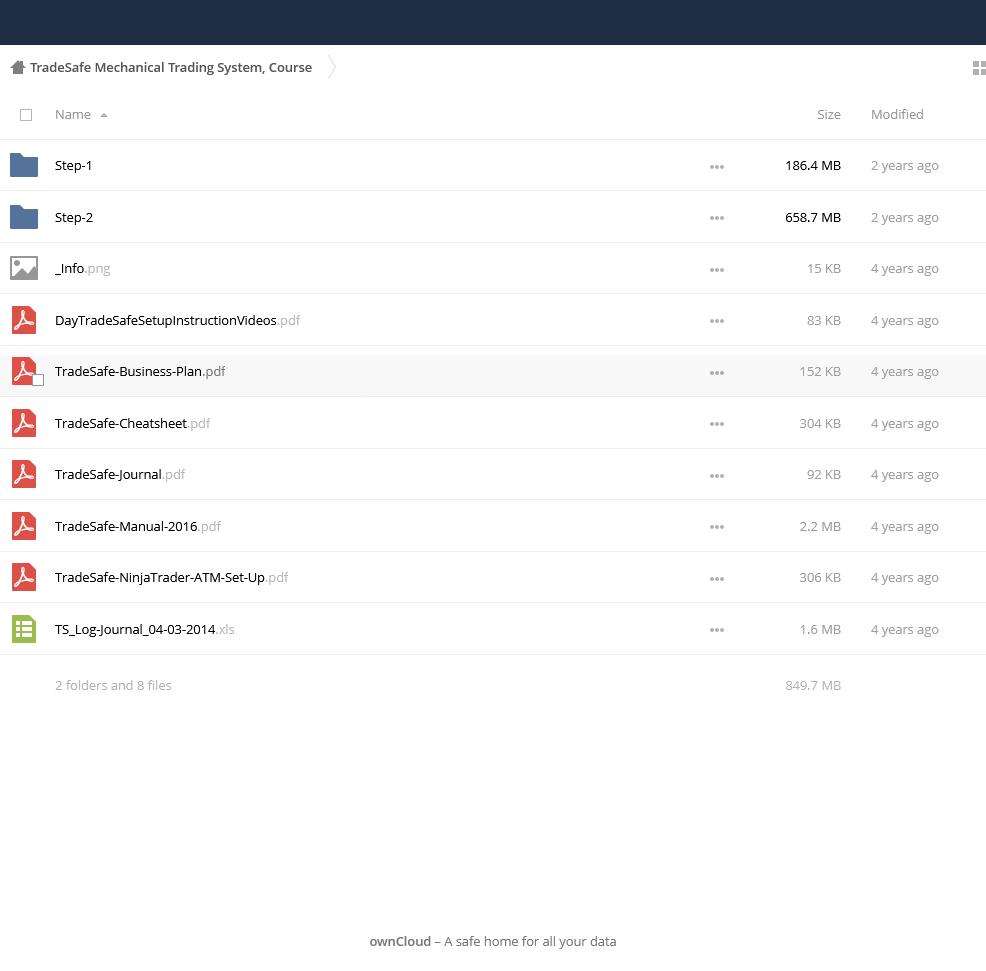986x971 pixels.
Task: Click PDF icon of TradeSafe-Manual-2016
Action: point(24,526)
